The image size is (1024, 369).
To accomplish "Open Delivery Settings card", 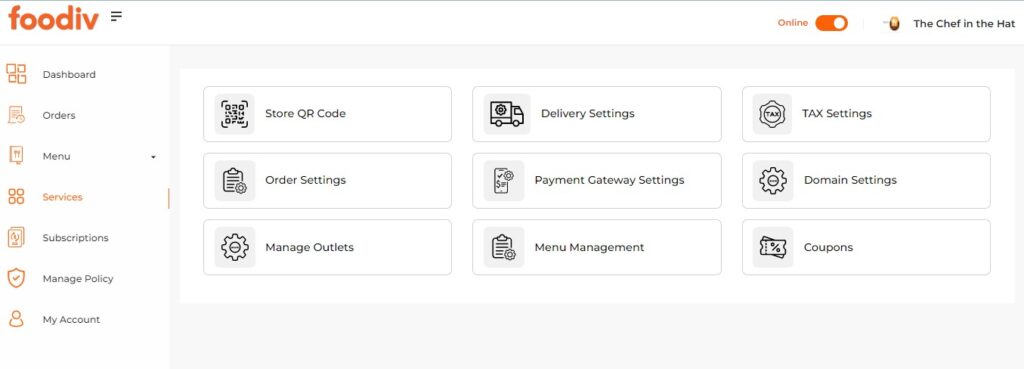I will pos(597,114).
